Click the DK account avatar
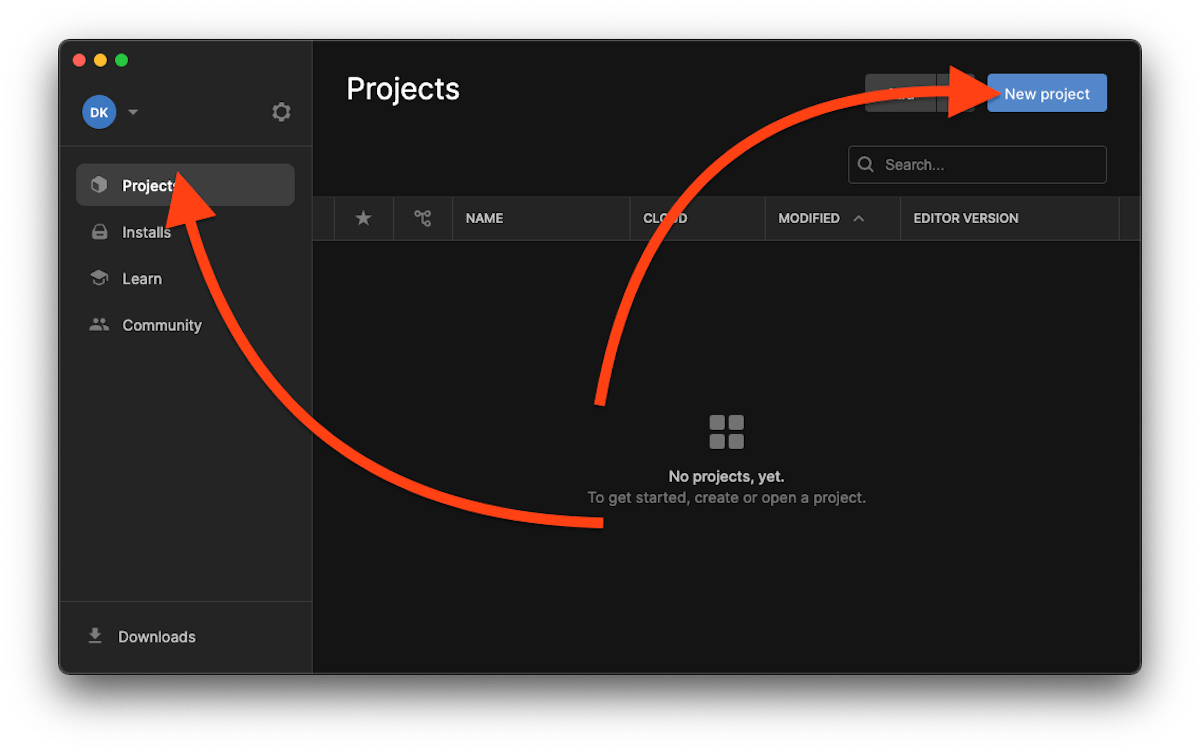 (x=99, y=112)
